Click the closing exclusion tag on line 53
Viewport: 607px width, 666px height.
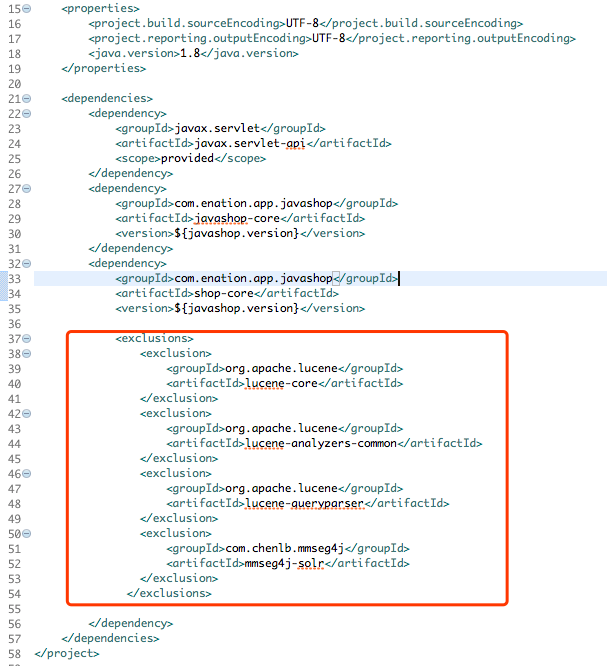pos(179,579)
